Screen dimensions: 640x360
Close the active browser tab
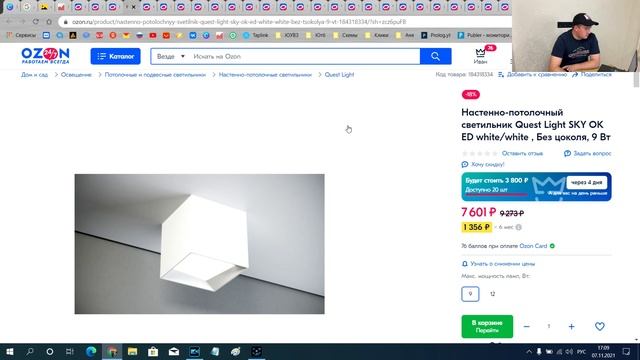pyautogui.click(x=133, y=7)
